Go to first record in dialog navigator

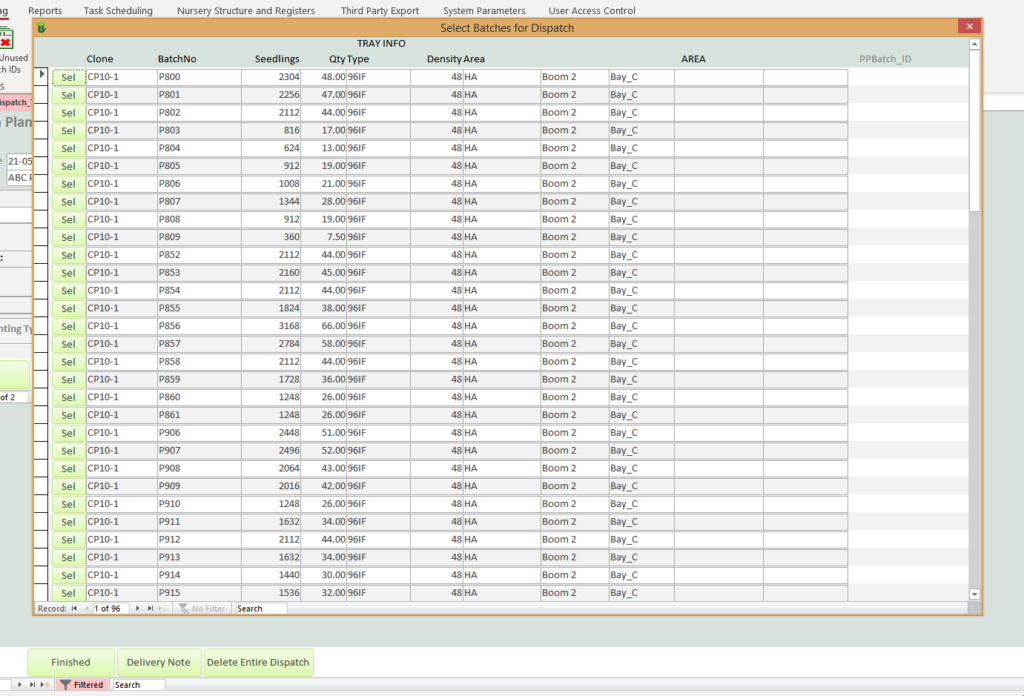pyautogui.click(x=74, y=608)
